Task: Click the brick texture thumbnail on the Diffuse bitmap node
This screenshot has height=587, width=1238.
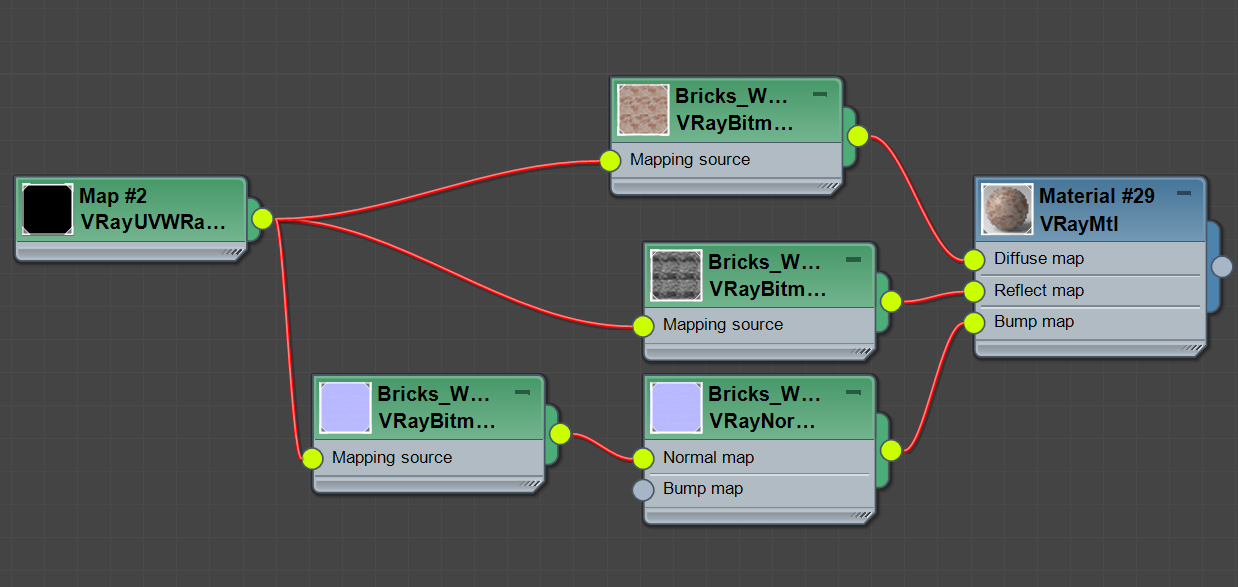Action: click(x=645, y=109)
